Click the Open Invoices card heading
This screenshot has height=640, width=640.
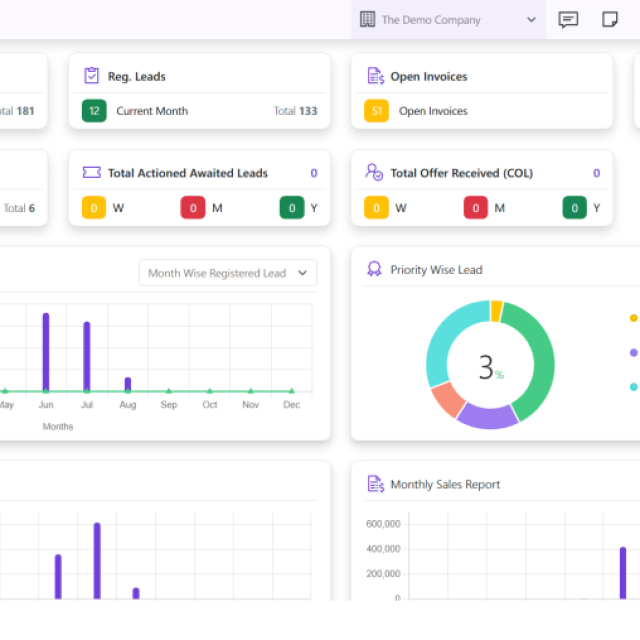coord(429,76)
